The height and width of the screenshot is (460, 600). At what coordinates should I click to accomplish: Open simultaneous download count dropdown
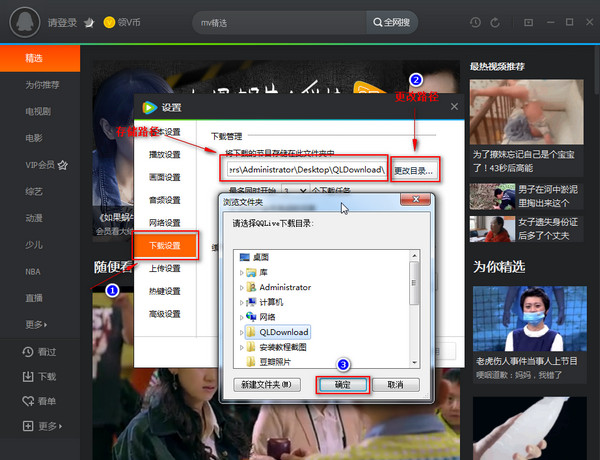(x=295, y=190)
